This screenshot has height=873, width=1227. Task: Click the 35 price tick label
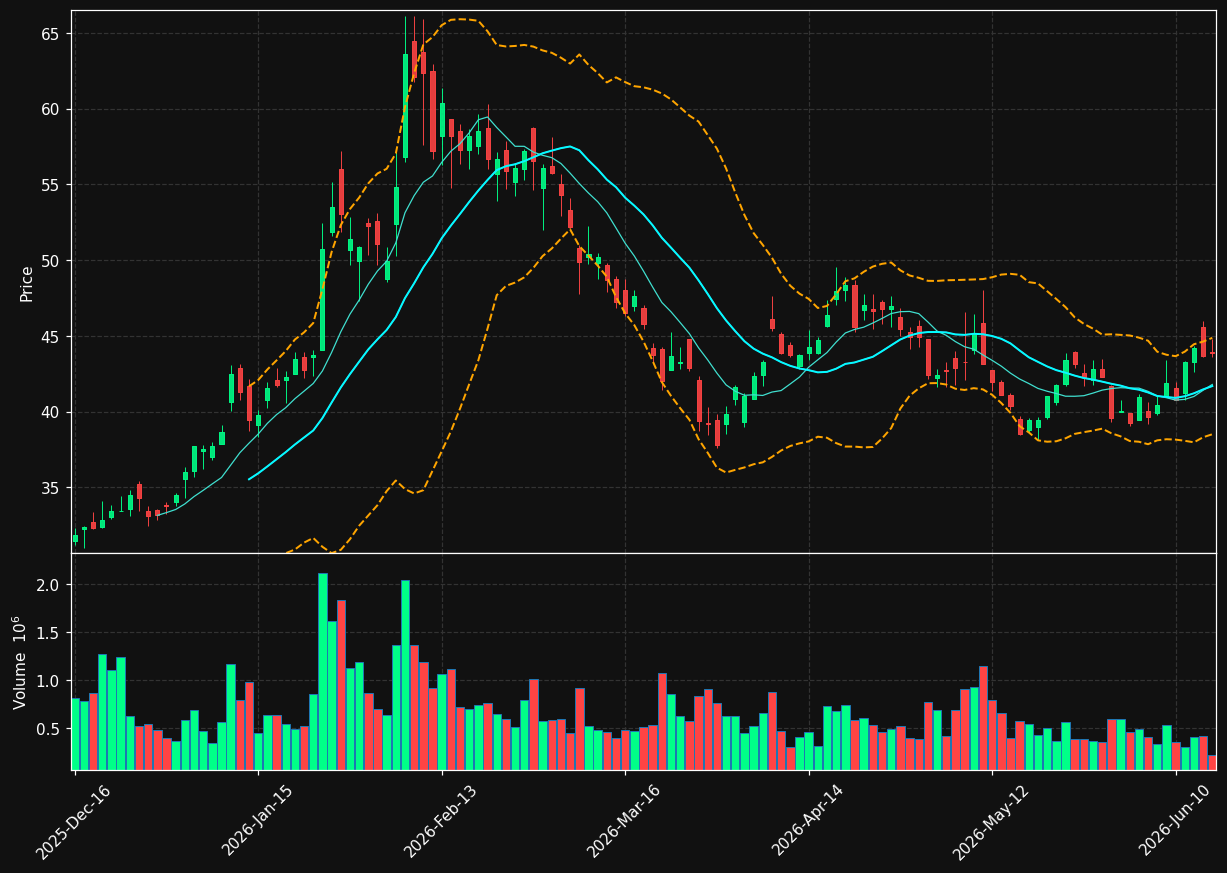click(50, 488)
